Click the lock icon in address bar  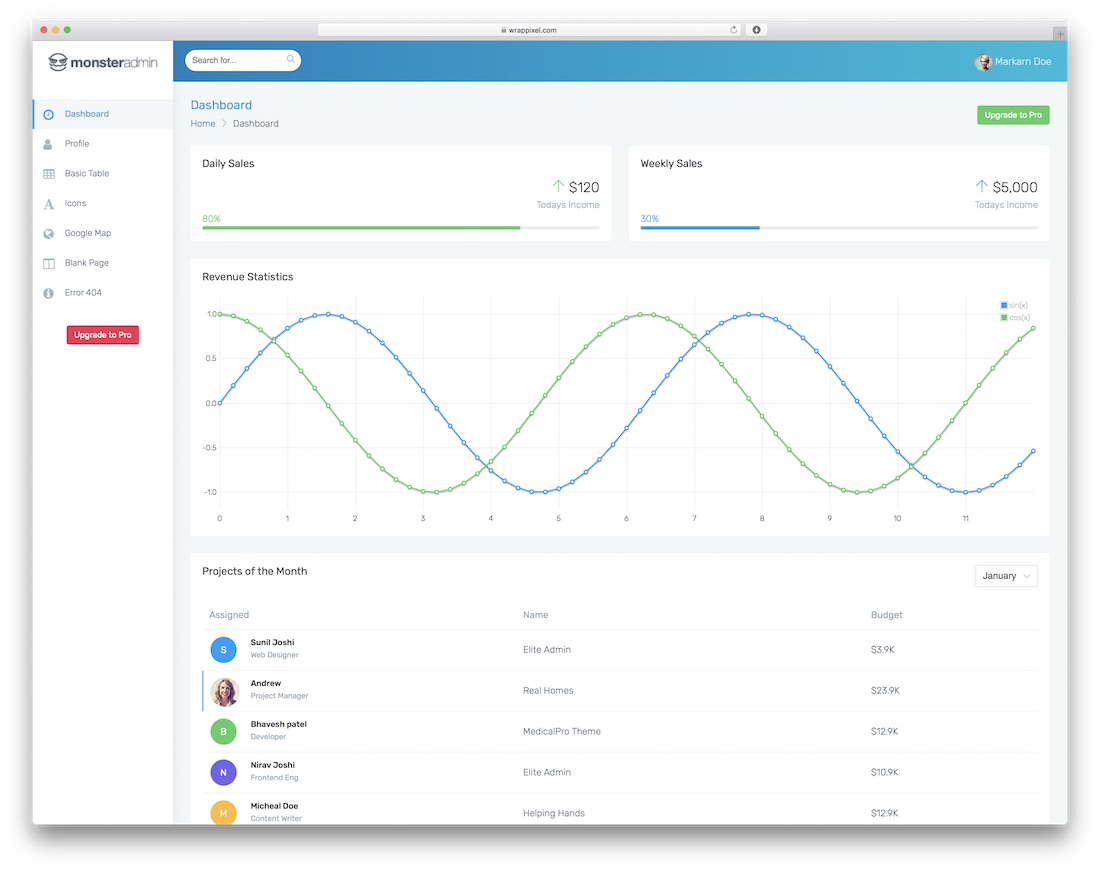click(504, 30)
